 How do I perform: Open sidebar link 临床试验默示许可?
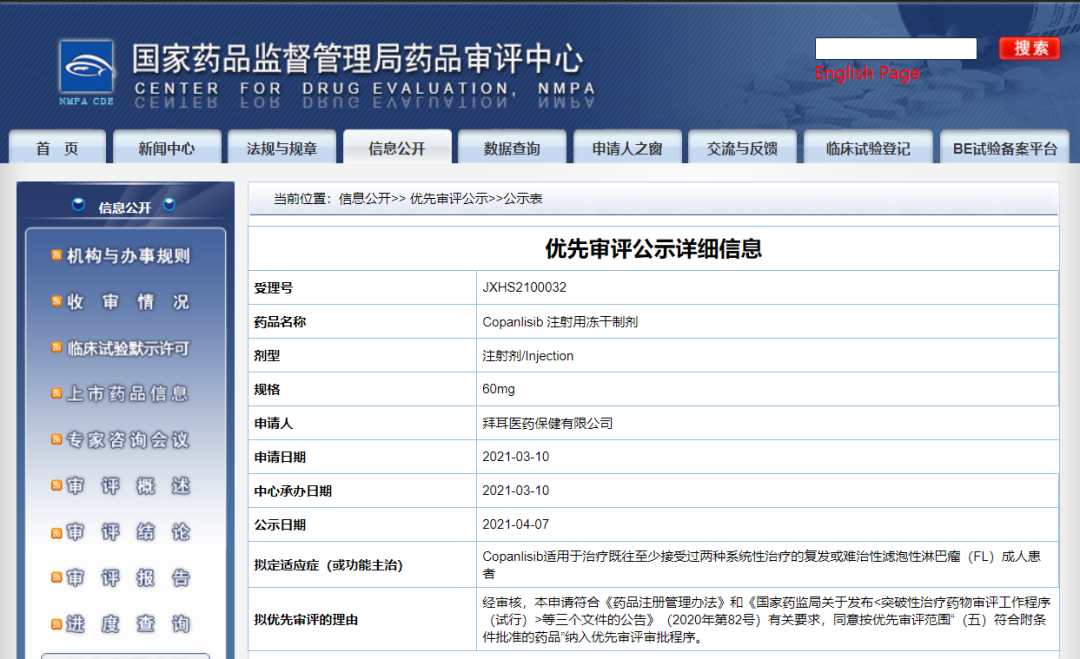point(128,348)
